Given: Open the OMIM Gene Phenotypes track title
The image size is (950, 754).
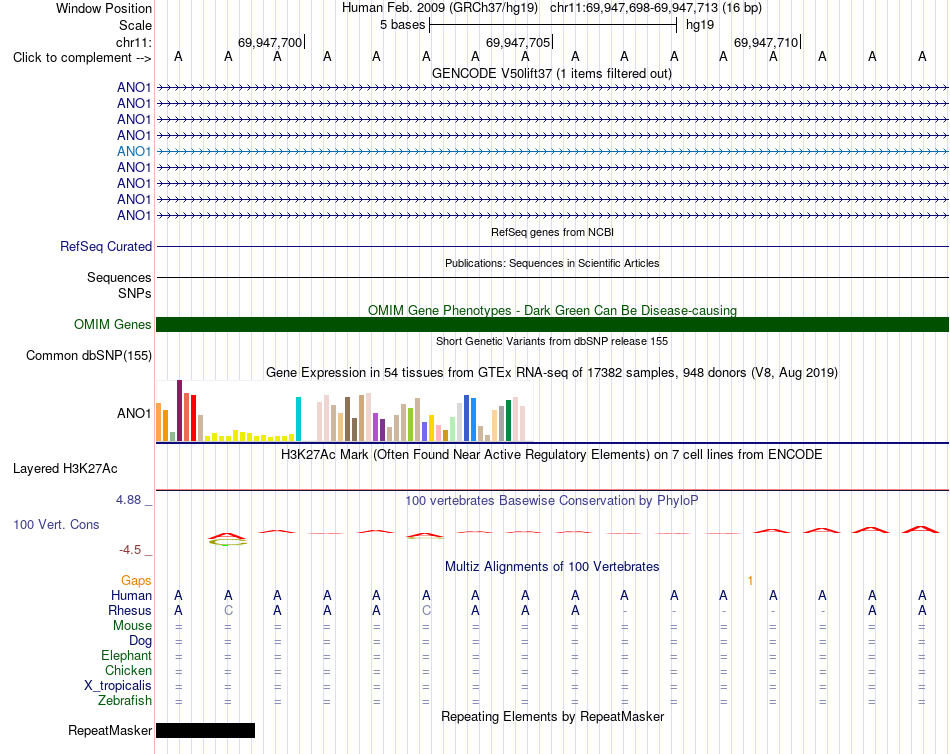Looking at the screenshot, I should [552, 310].
